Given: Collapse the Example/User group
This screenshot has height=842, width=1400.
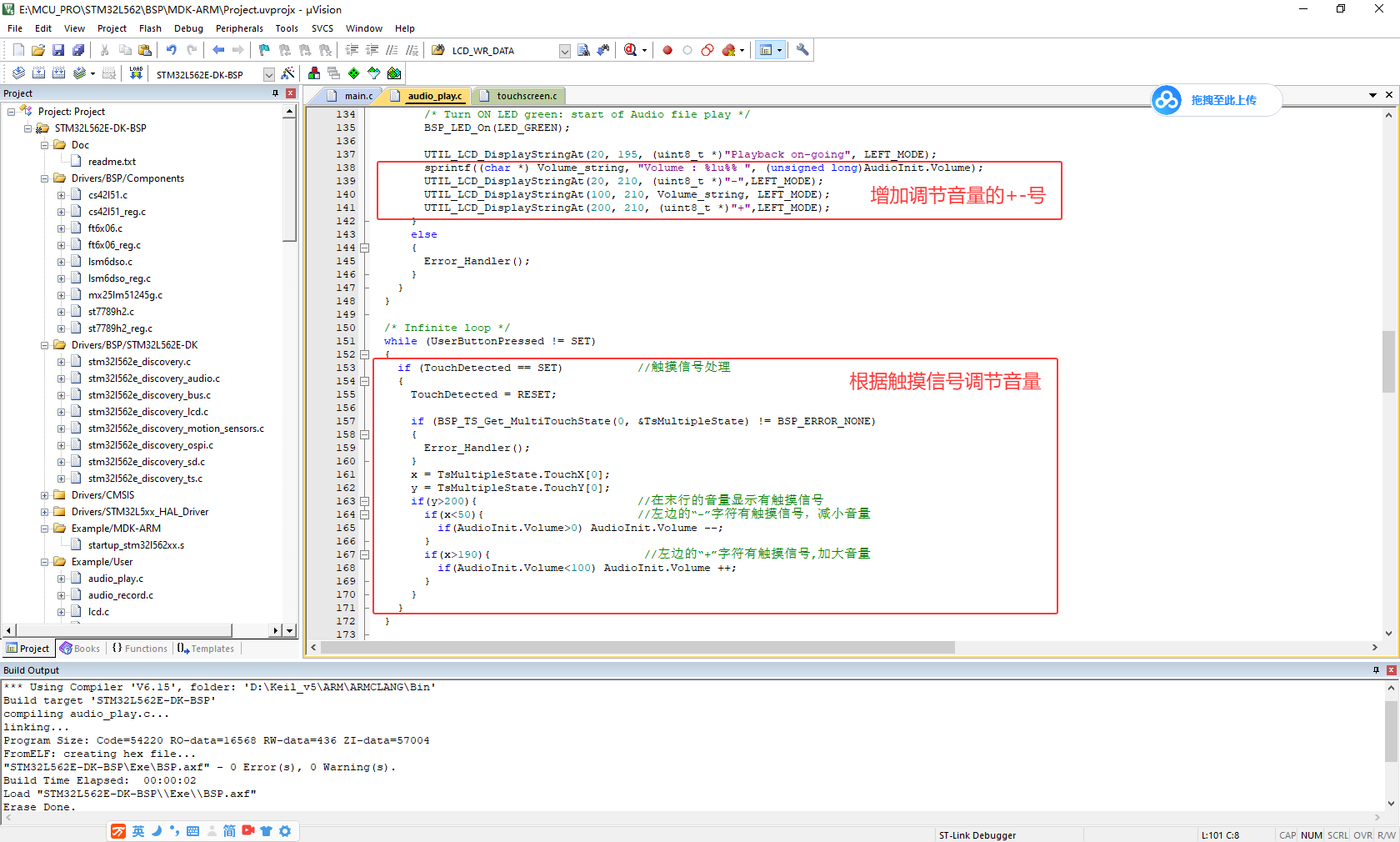Looking at the screenshot, I should pos(45,562).
